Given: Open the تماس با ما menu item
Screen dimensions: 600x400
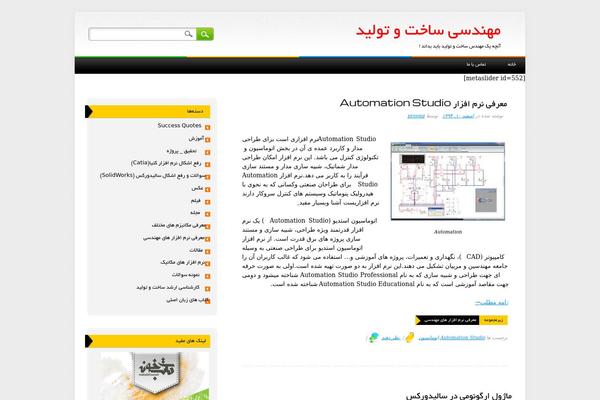Looking at the screenshot, I should click(476, 64).
